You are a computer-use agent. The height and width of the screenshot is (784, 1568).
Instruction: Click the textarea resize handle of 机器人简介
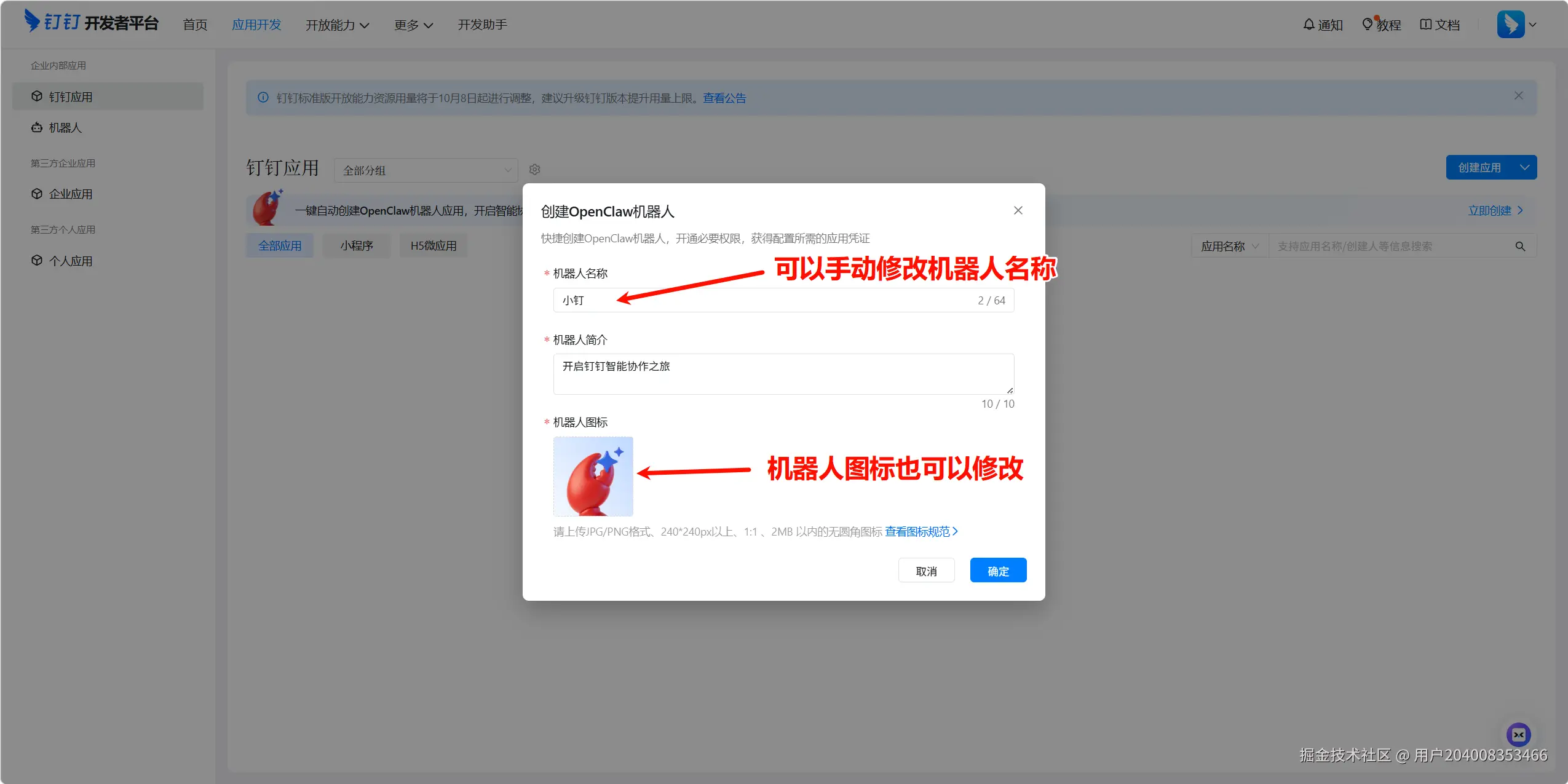(x=1010, y=390)
